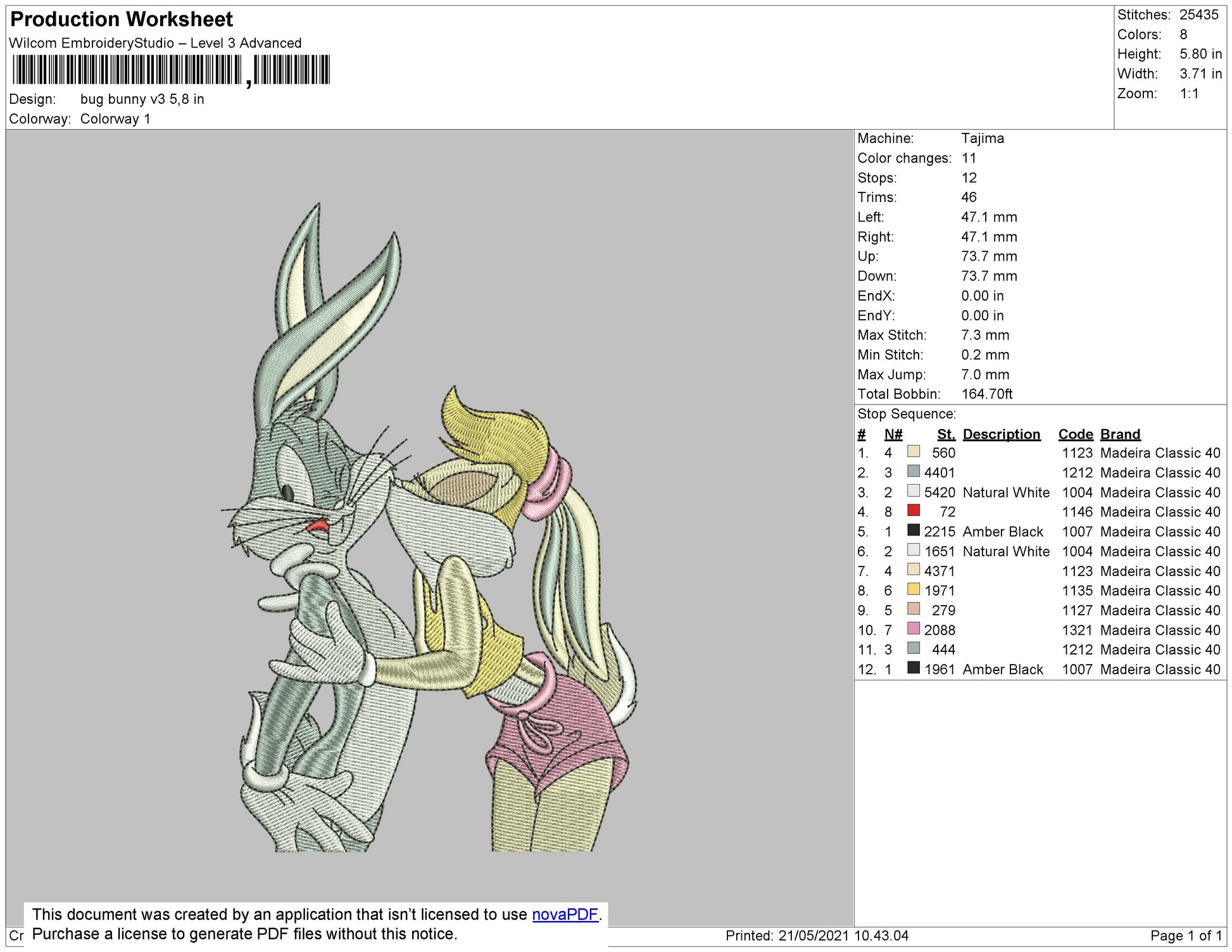Image resolution: width=1232 pixels, height=952 pixels.
Task: Select the beige swatch in stop row 7
Action: click(x=914, y=569)
